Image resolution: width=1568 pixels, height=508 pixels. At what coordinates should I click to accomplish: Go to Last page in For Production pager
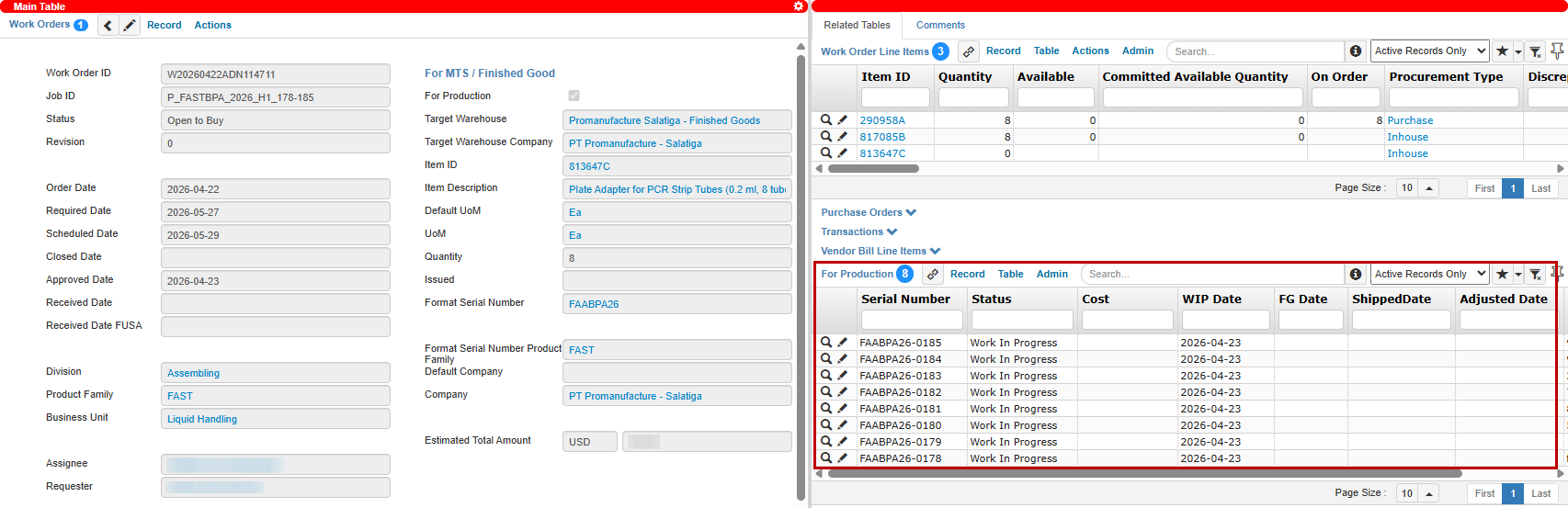coord(1540,494)
